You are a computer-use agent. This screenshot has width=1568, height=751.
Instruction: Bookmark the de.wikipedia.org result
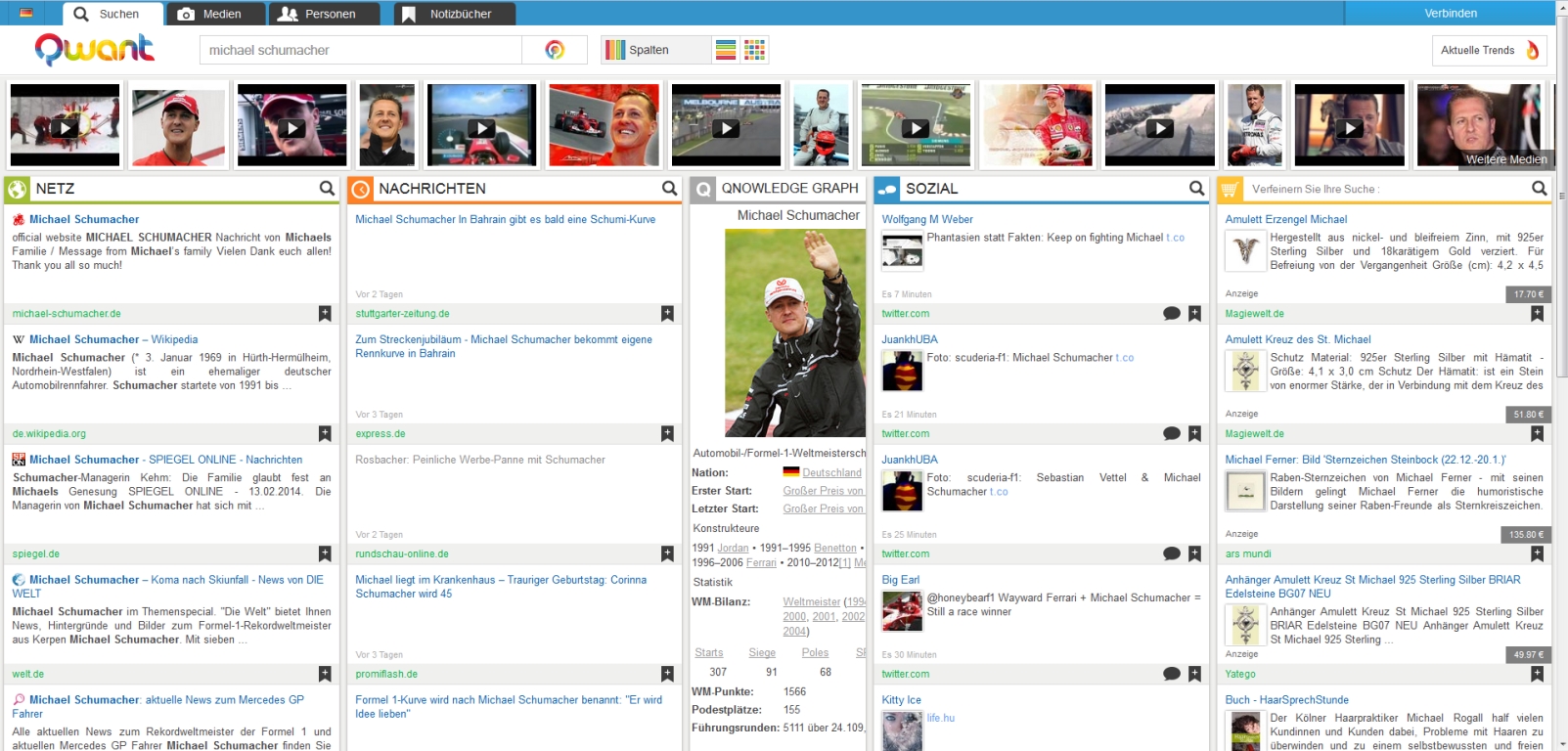325,434
